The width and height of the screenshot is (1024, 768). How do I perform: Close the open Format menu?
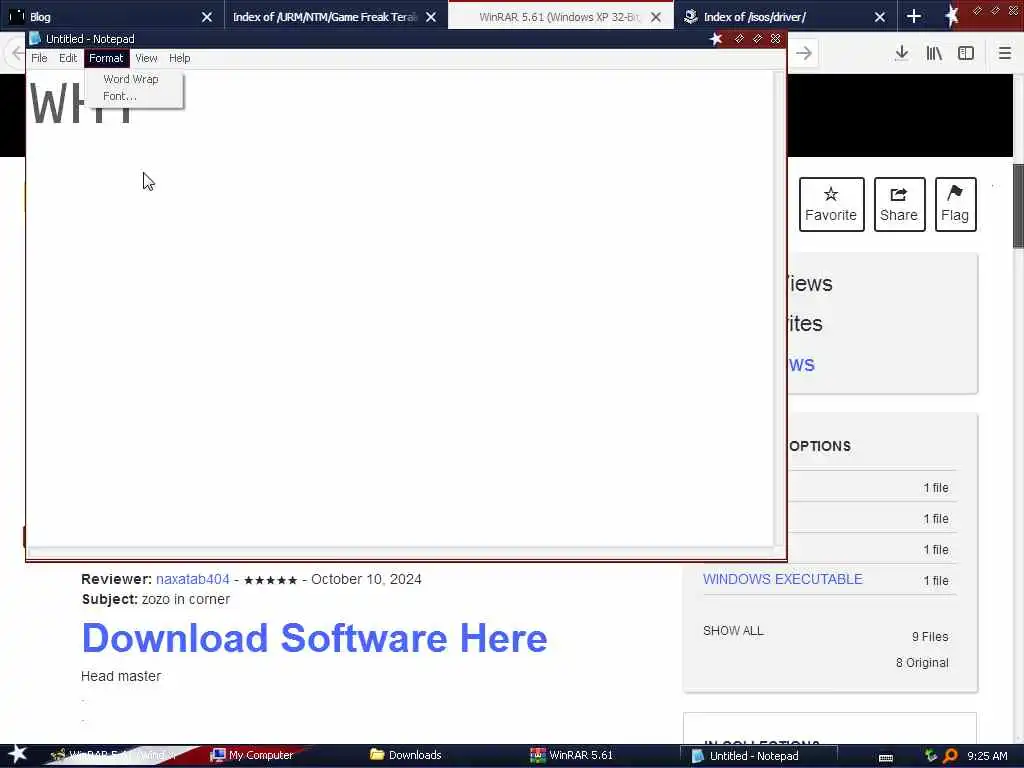(x=106, y=58)
